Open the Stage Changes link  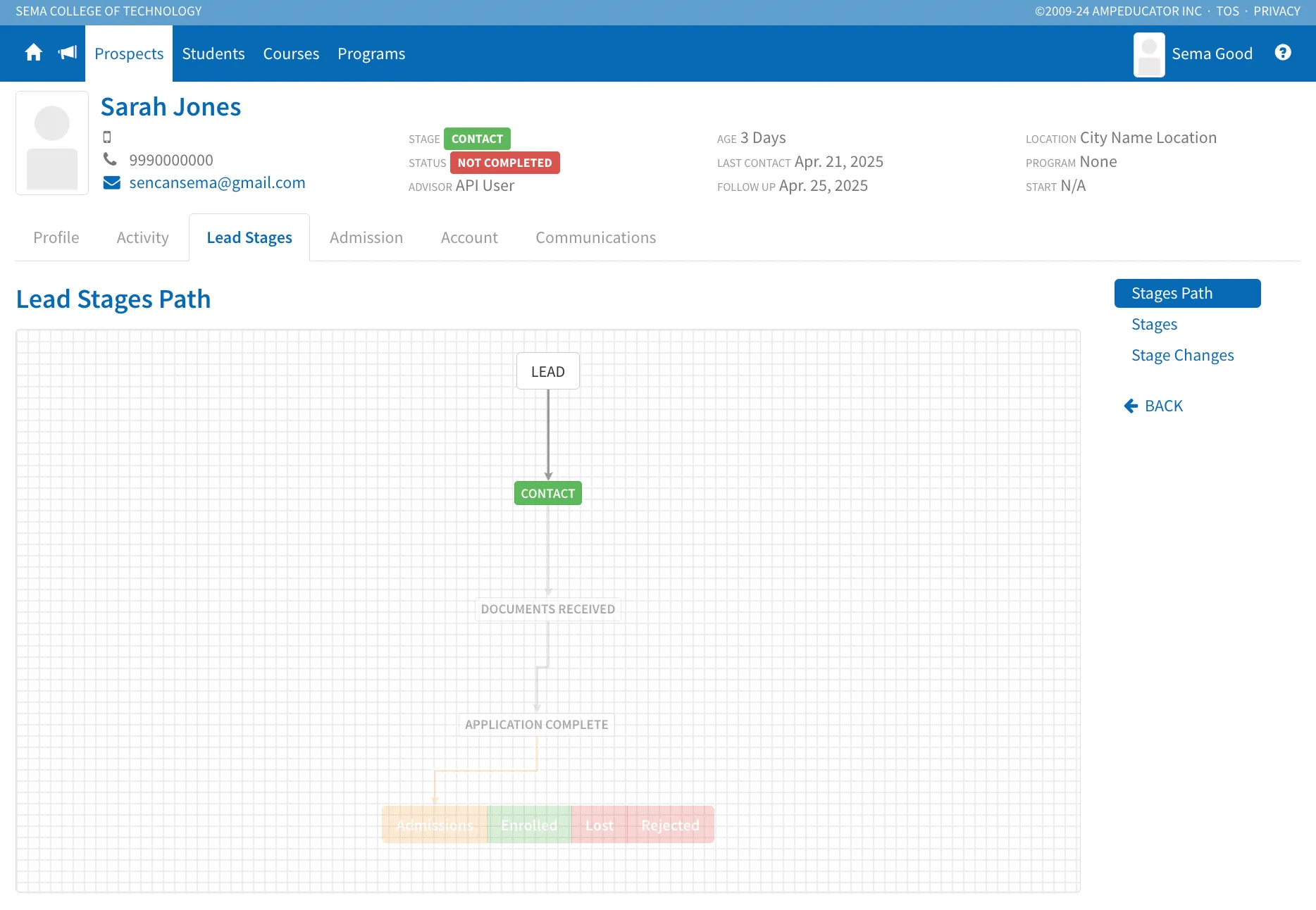[1183, 355]
